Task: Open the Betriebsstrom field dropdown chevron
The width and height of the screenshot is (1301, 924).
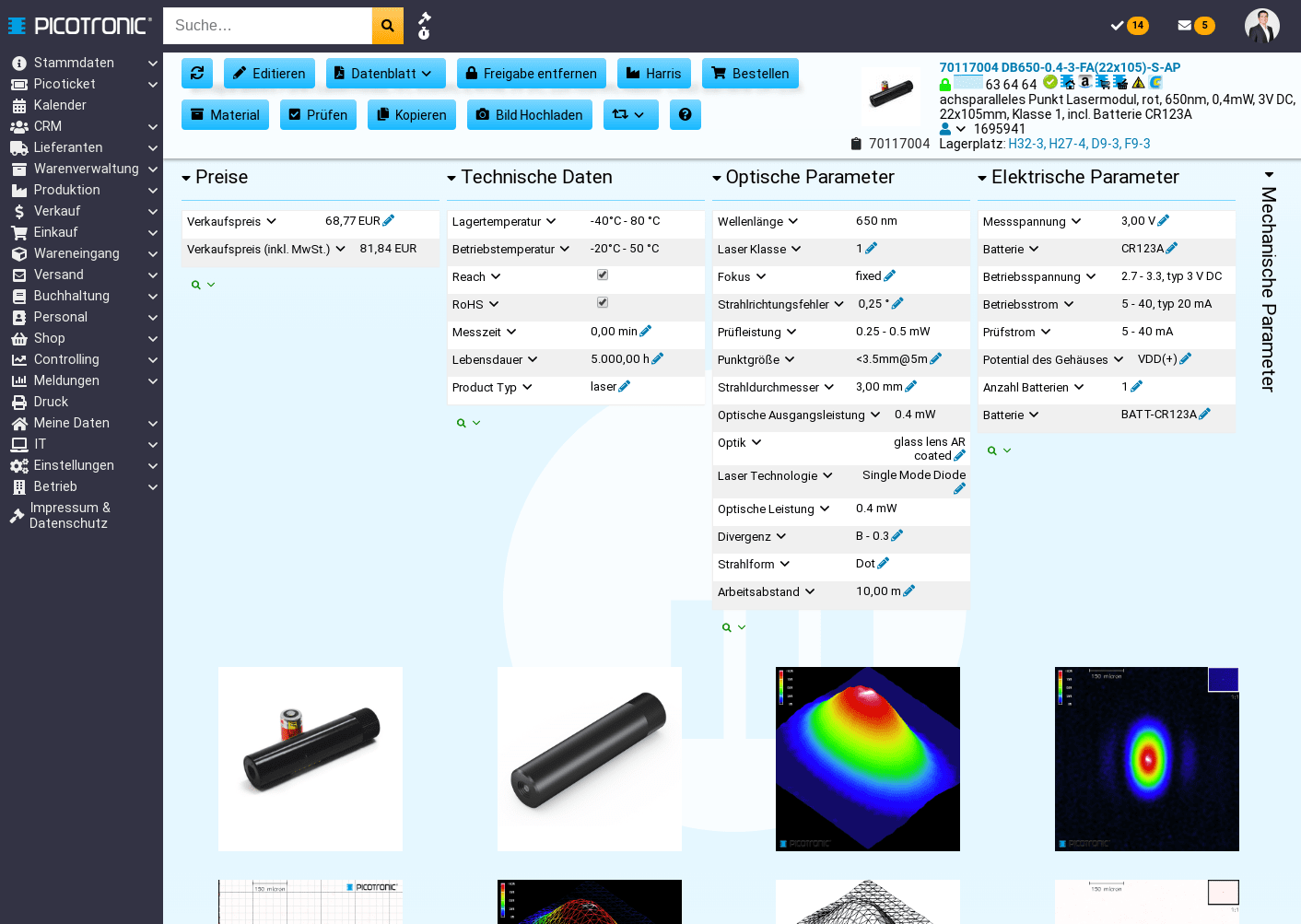Action: click(x=1069, y=304)
